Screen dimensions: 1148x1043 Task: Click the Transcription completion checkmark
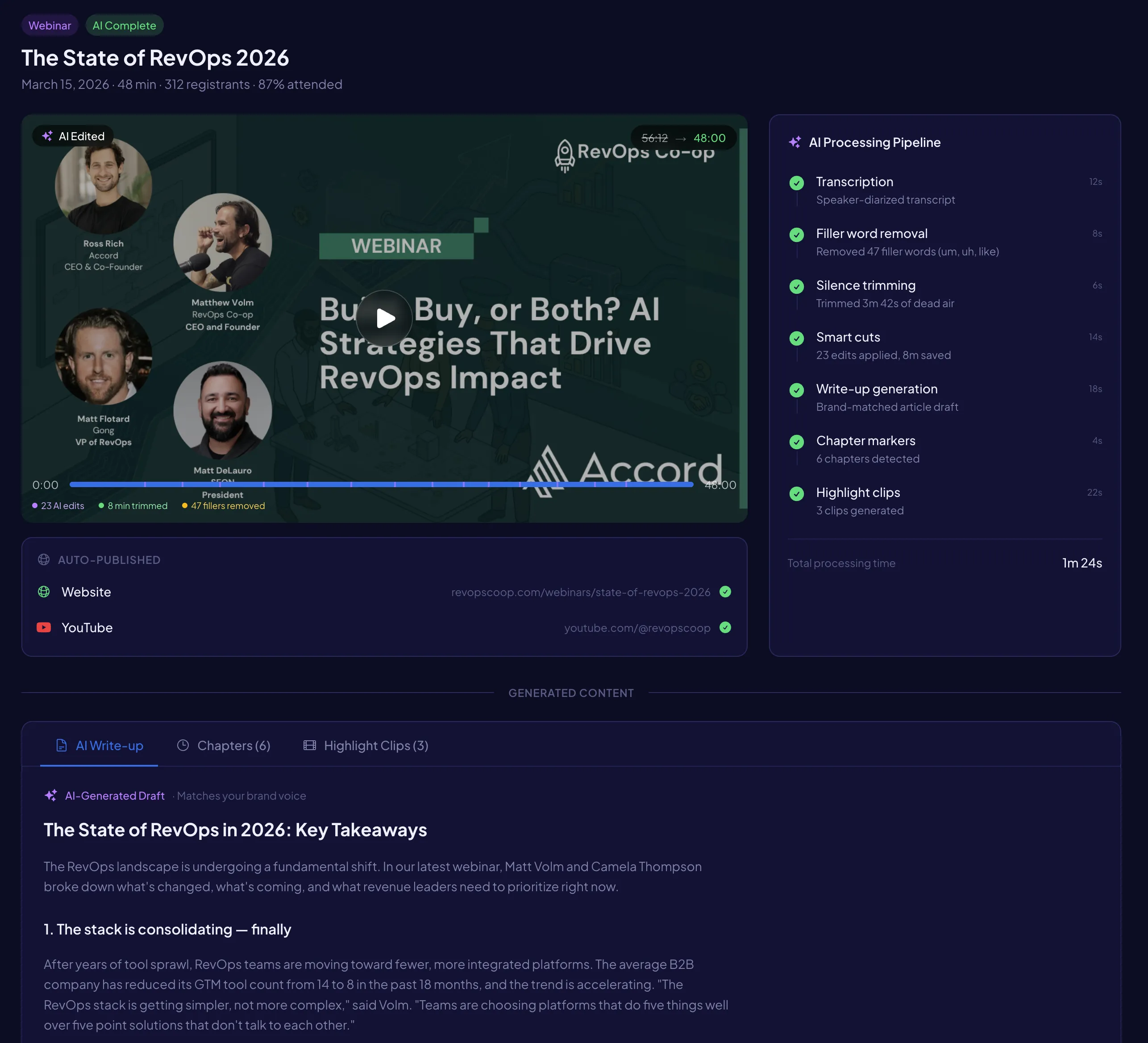[x=796, y=183]
